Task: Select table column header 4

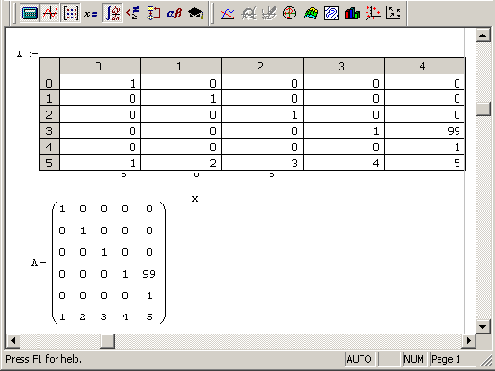Action: click(425, 66)
